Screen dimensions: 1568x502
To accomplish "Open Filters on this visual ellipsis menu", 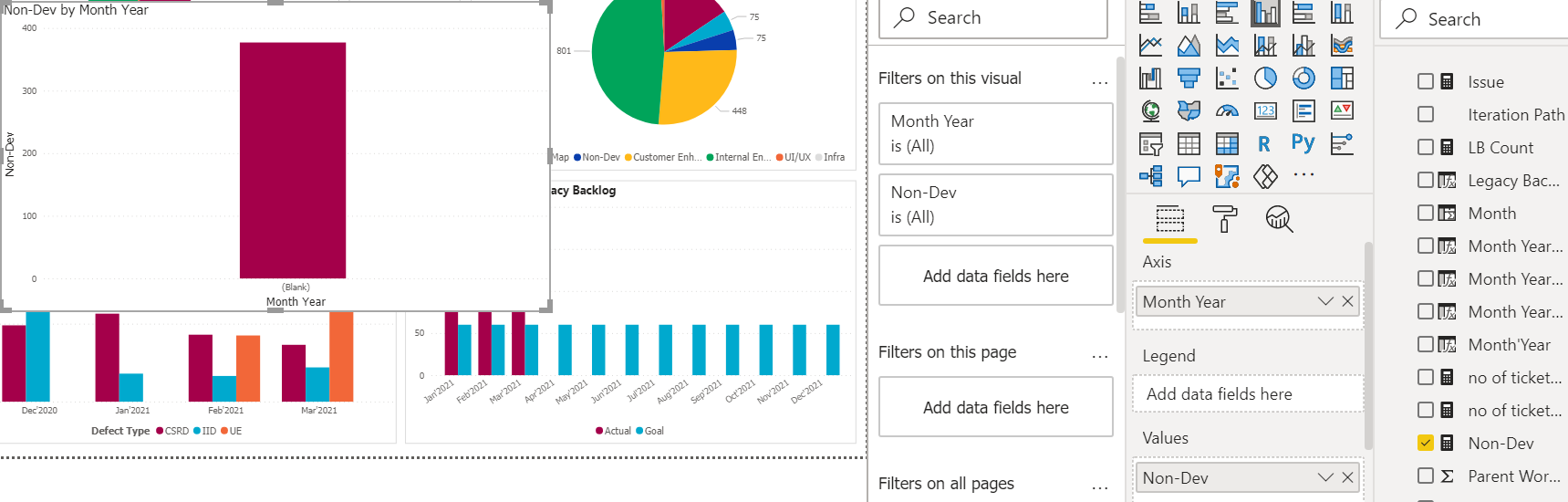I will (x=1100, y=82).
